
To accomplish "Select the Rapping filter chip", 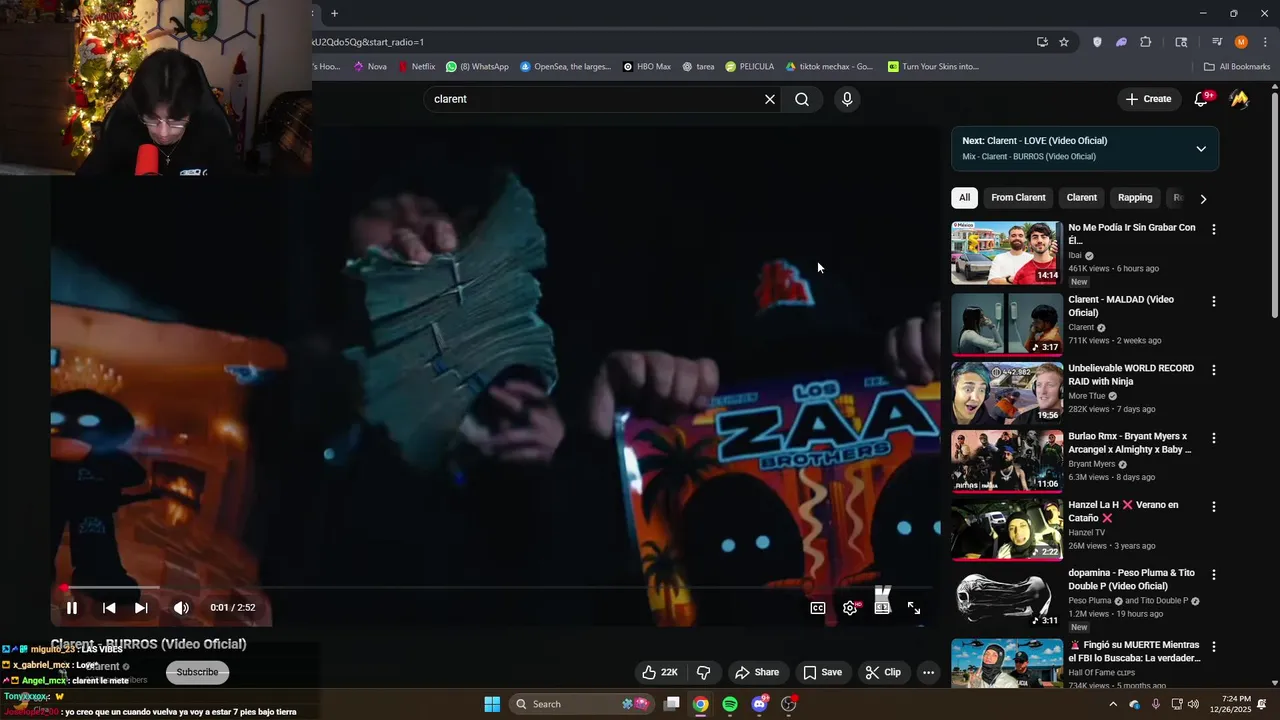I will (x=1135, y=198).
